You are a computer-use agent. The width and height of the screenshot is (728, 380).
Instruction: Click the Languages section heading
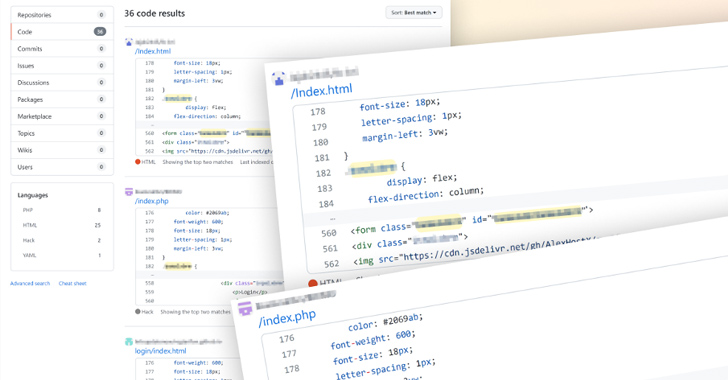(x=33, y=195)
